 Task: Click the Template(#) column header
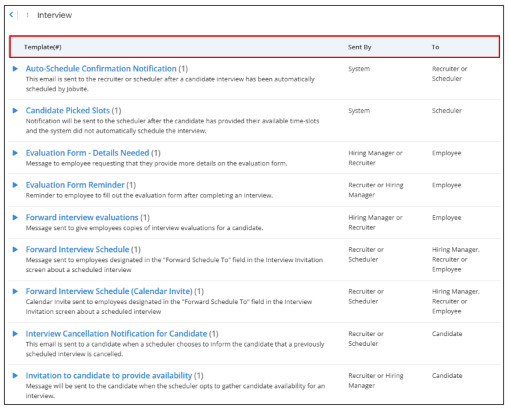pyautogui.click(x=43, y=47)
